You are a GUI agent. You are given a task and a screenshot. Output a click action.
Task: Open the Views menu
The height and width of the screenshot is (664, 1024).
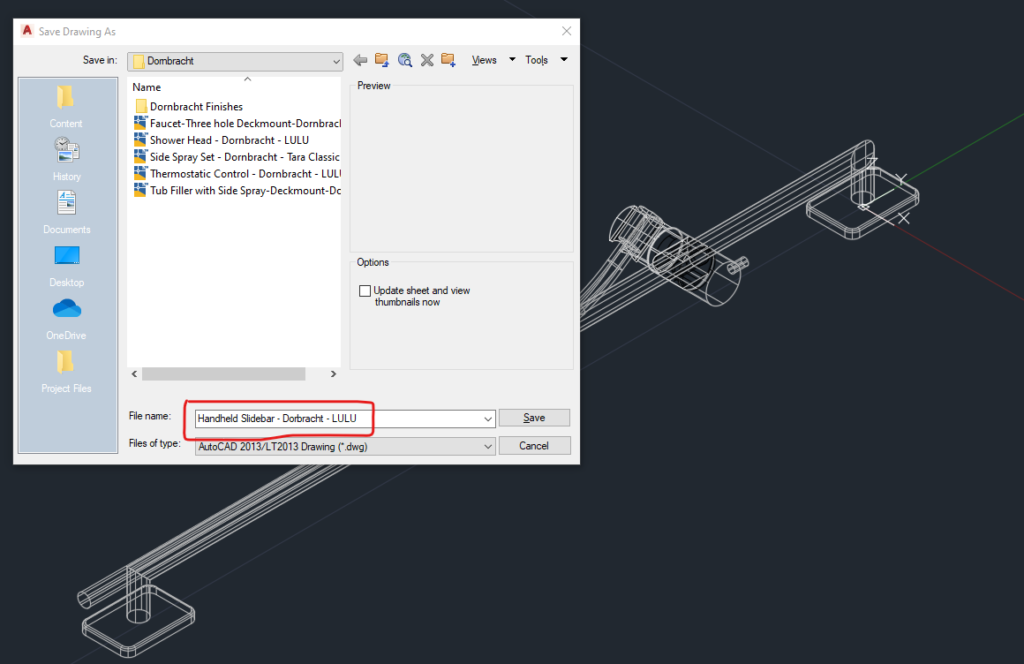[484, 60]
